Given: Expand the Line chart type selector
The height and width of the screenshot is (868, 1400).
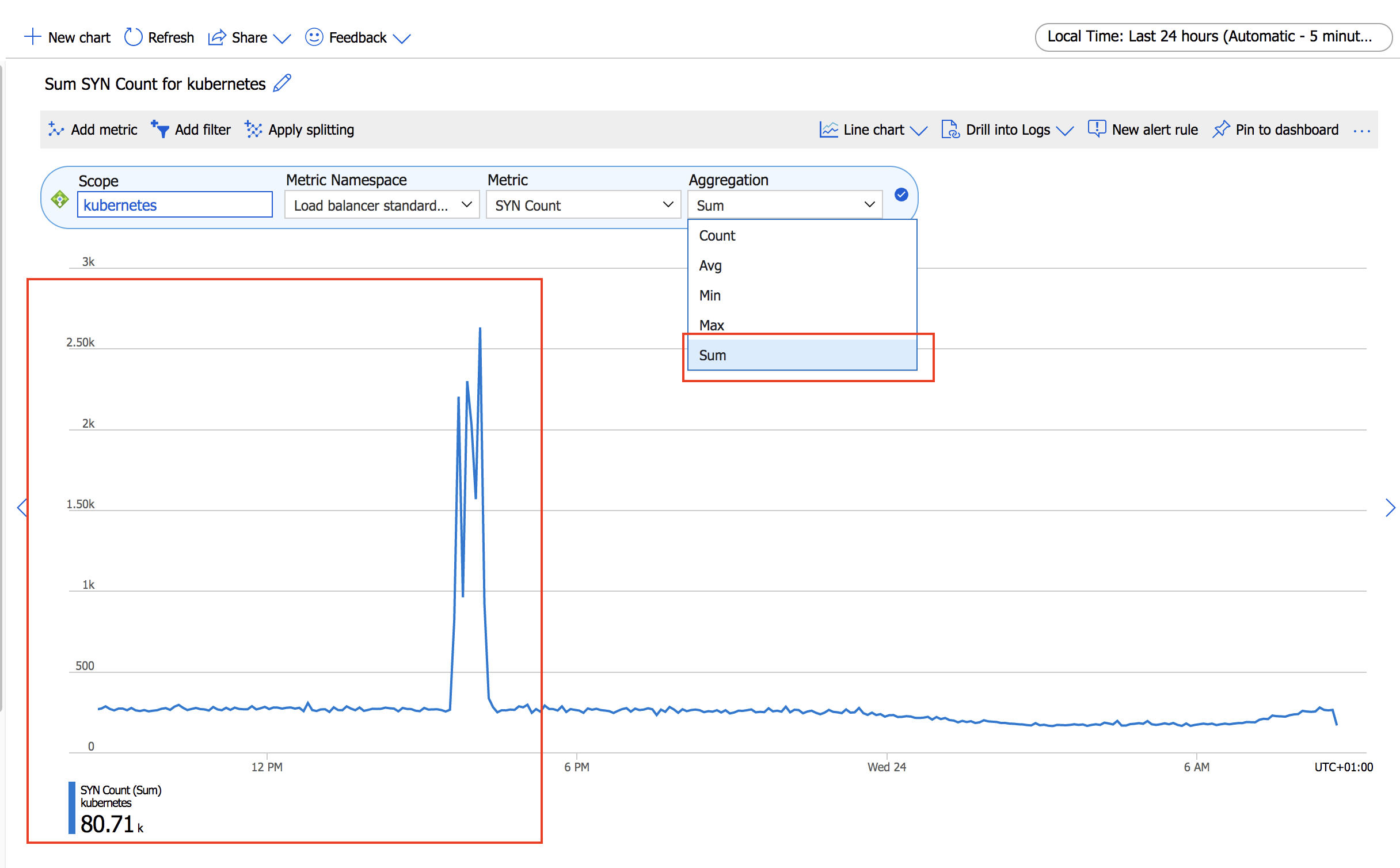Looking at the screenshot, I should click(872, 130).
